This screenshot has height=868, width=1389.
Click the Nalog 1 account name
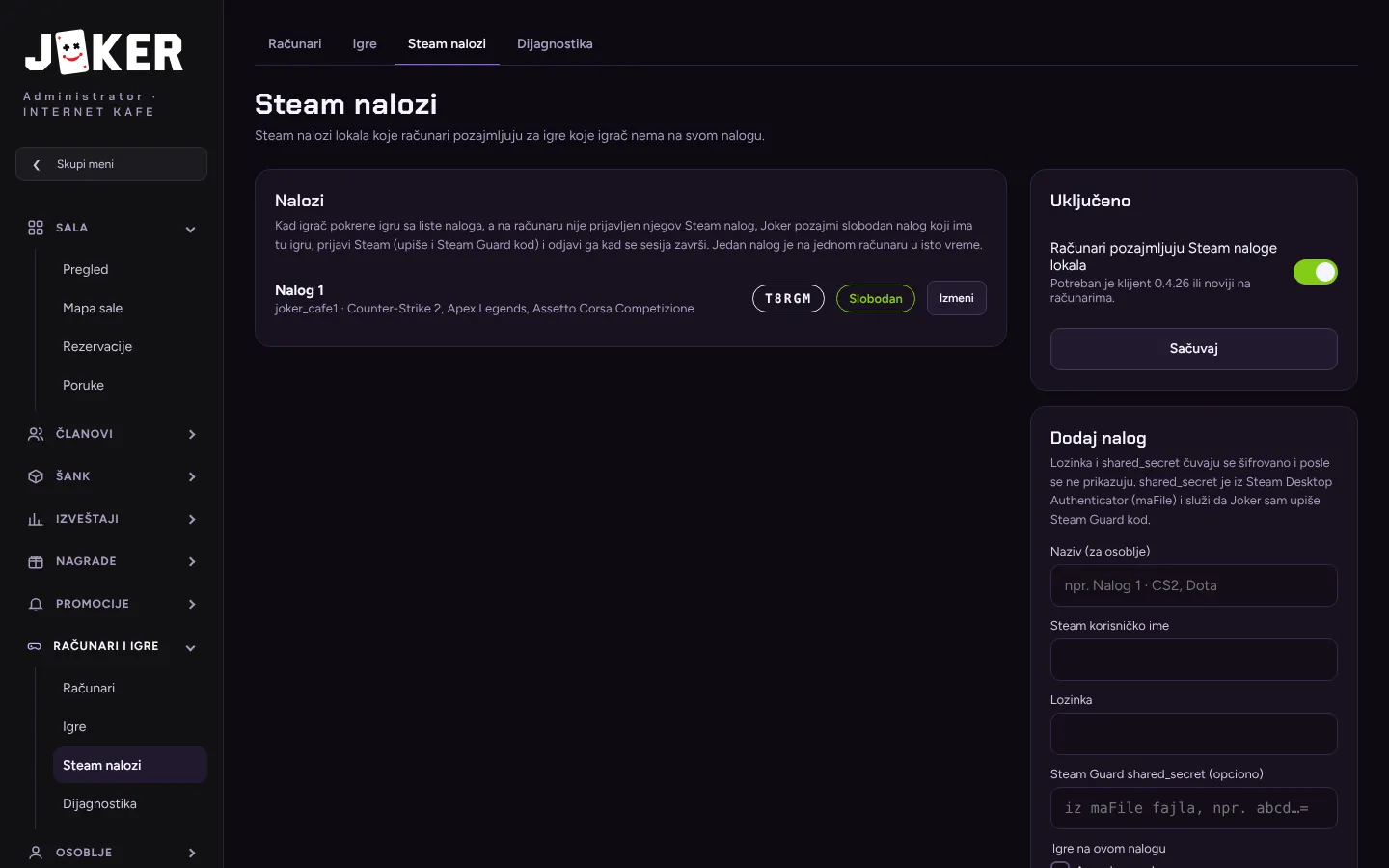coord(299,290)
